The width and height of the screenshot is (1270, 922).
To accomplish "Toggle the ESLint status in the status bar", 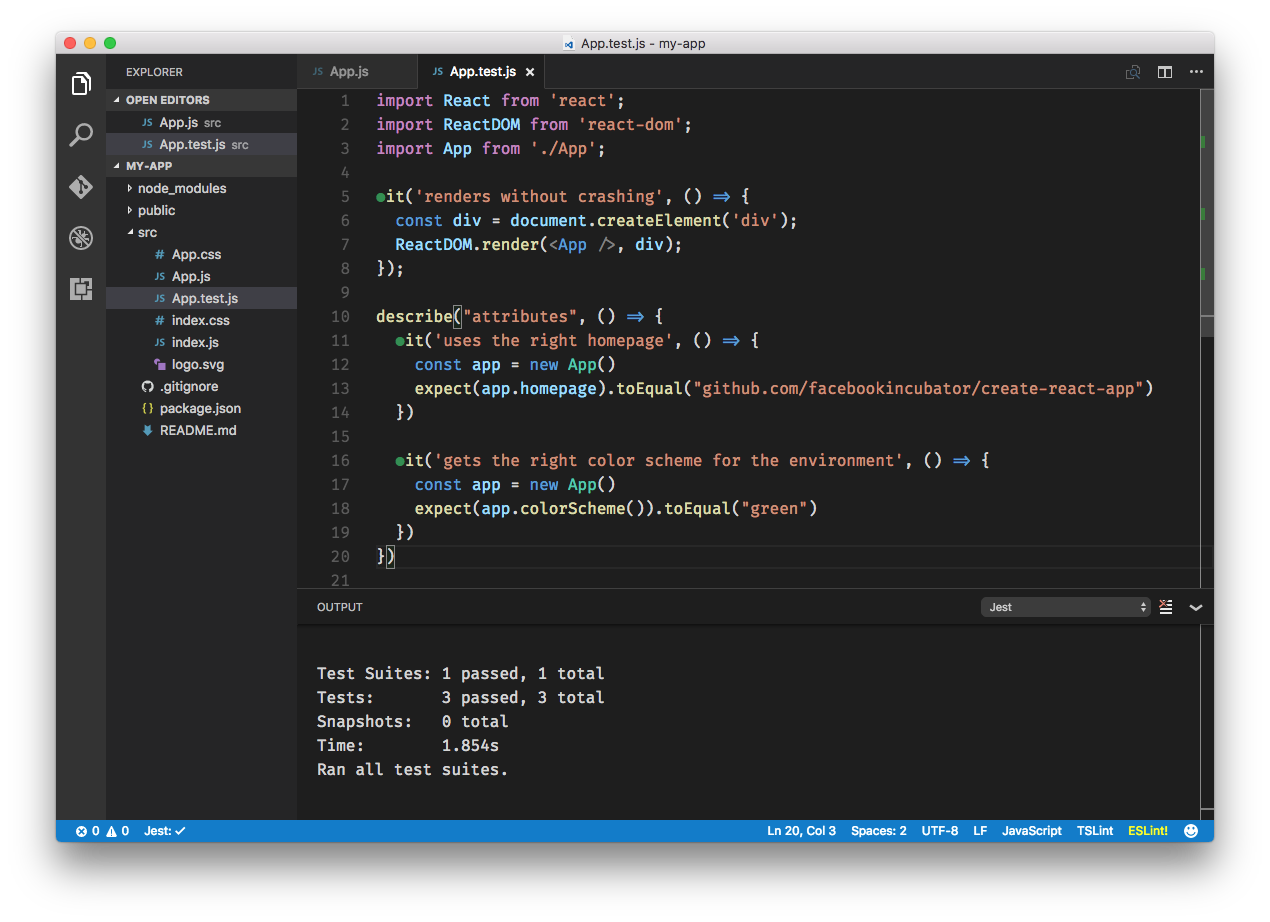I will pyautogui.click(x=1147, y=830).
